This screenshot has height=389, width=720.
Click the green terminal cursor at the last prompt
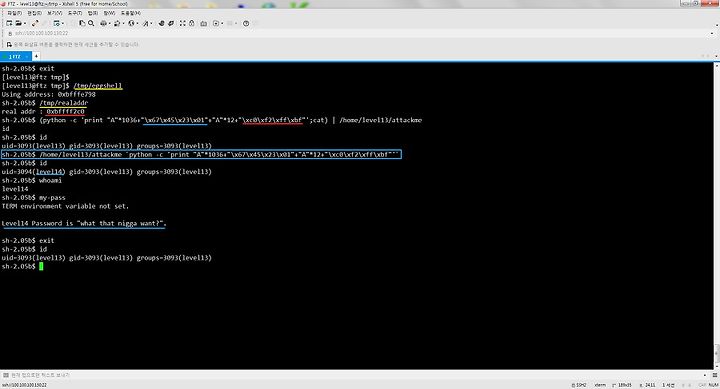click(x=41, y=266)
